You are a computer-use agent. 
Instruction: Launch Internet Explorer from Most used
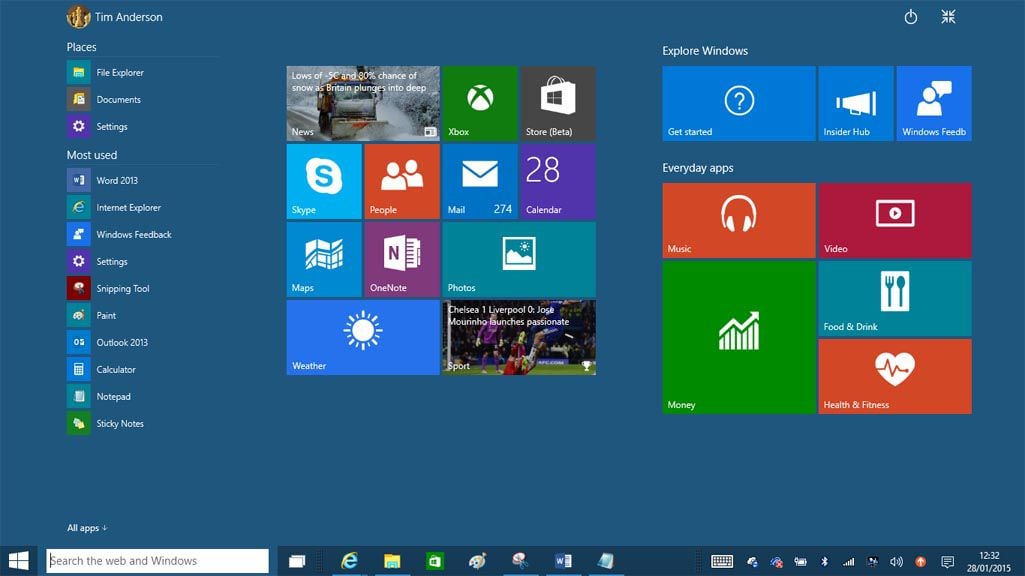coord(141,207)
